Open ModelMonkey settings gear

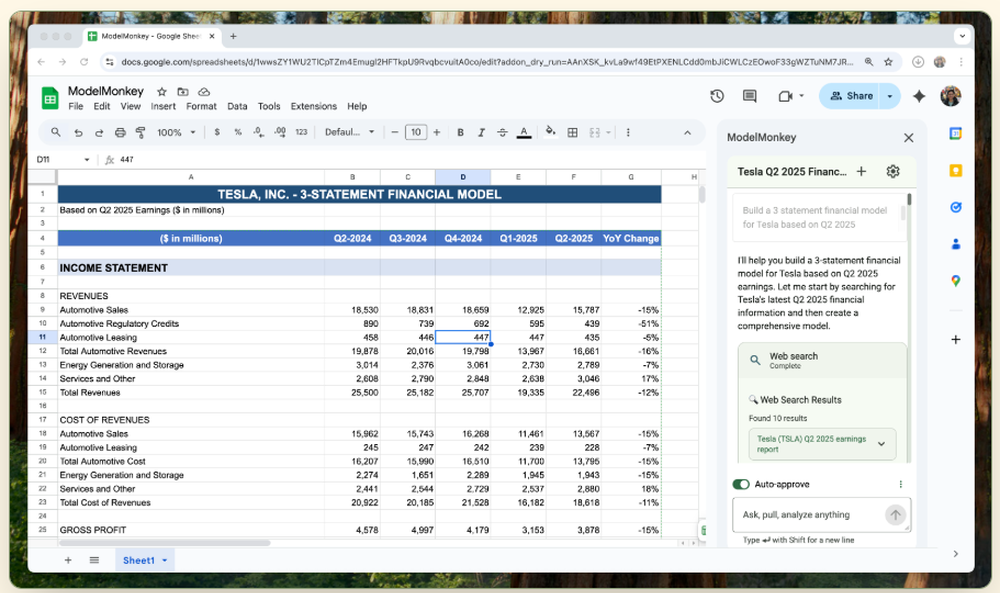click(893, 172)
